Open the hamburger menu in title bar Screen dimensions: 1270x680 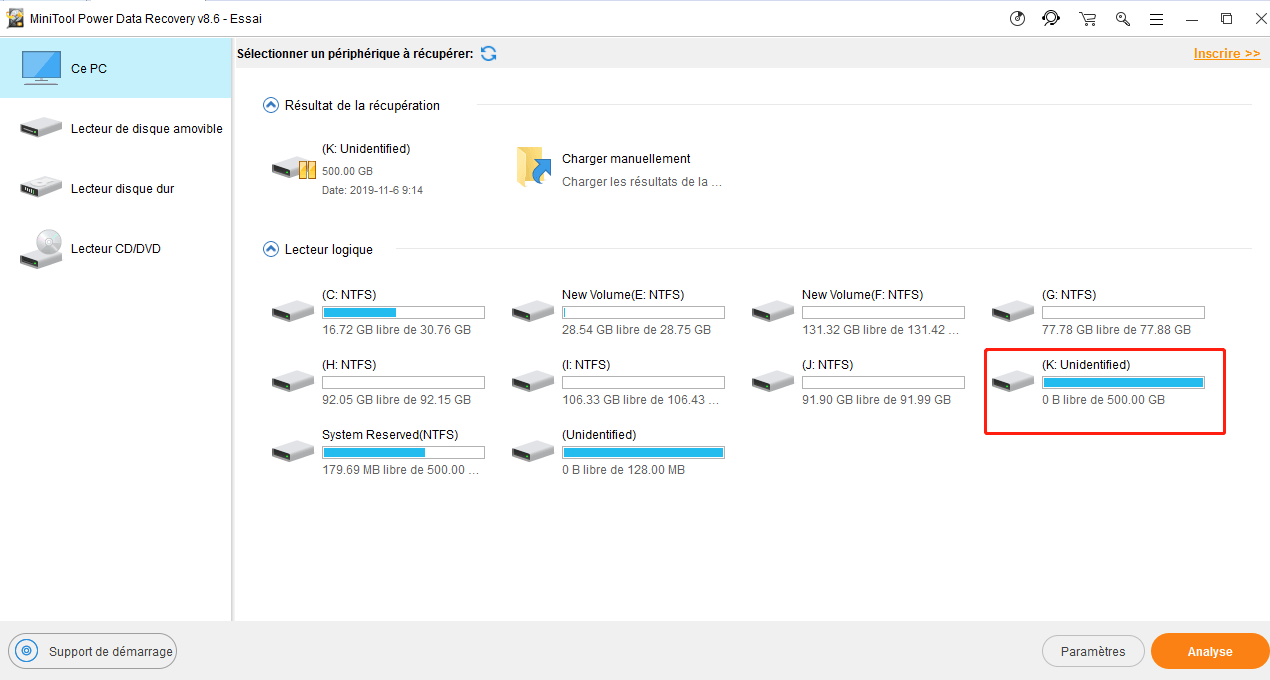pos(1157,18)
